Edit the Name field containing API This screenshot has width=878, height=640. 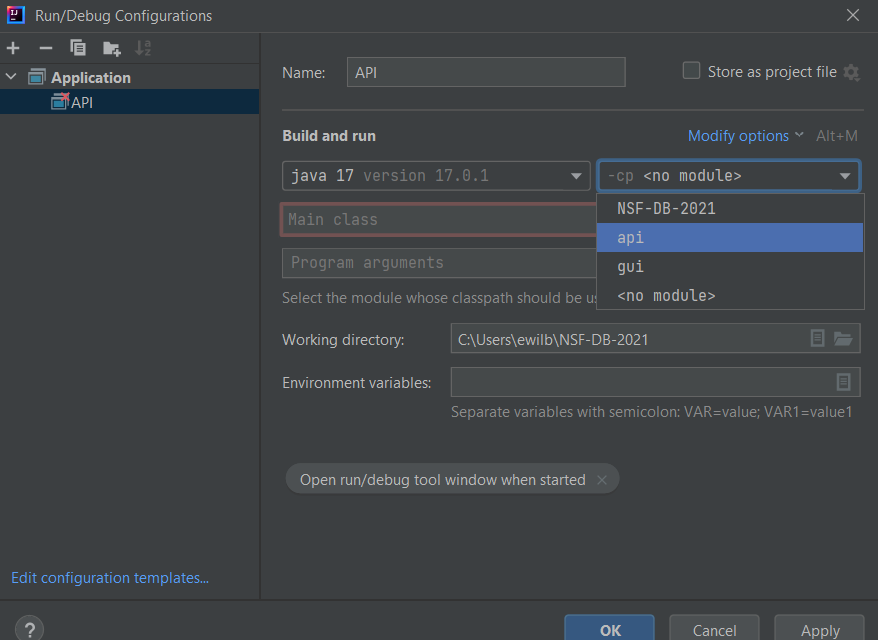click(485, 72)
